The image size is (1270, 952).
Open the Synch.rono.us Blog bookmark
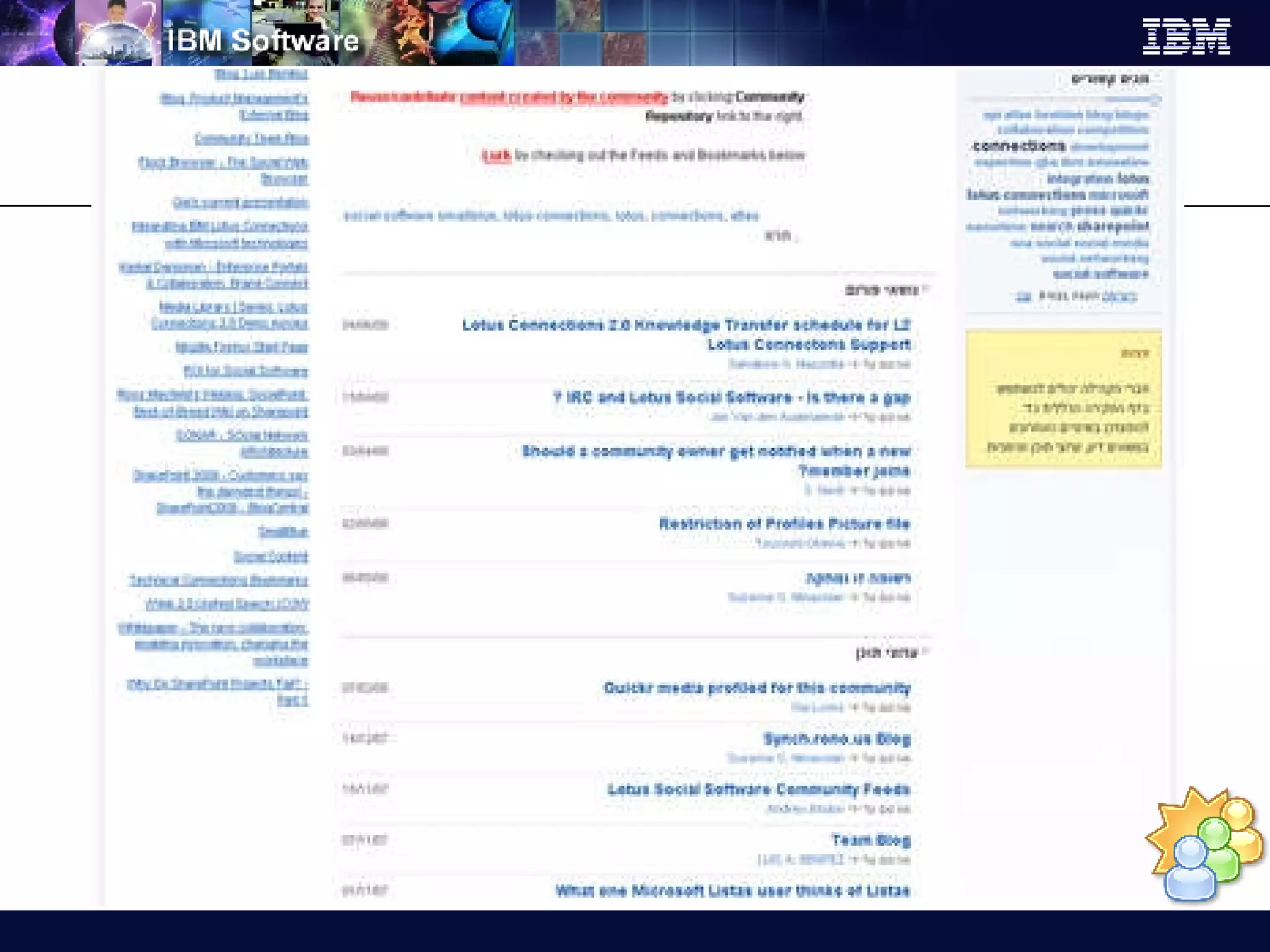coord(837,739)
